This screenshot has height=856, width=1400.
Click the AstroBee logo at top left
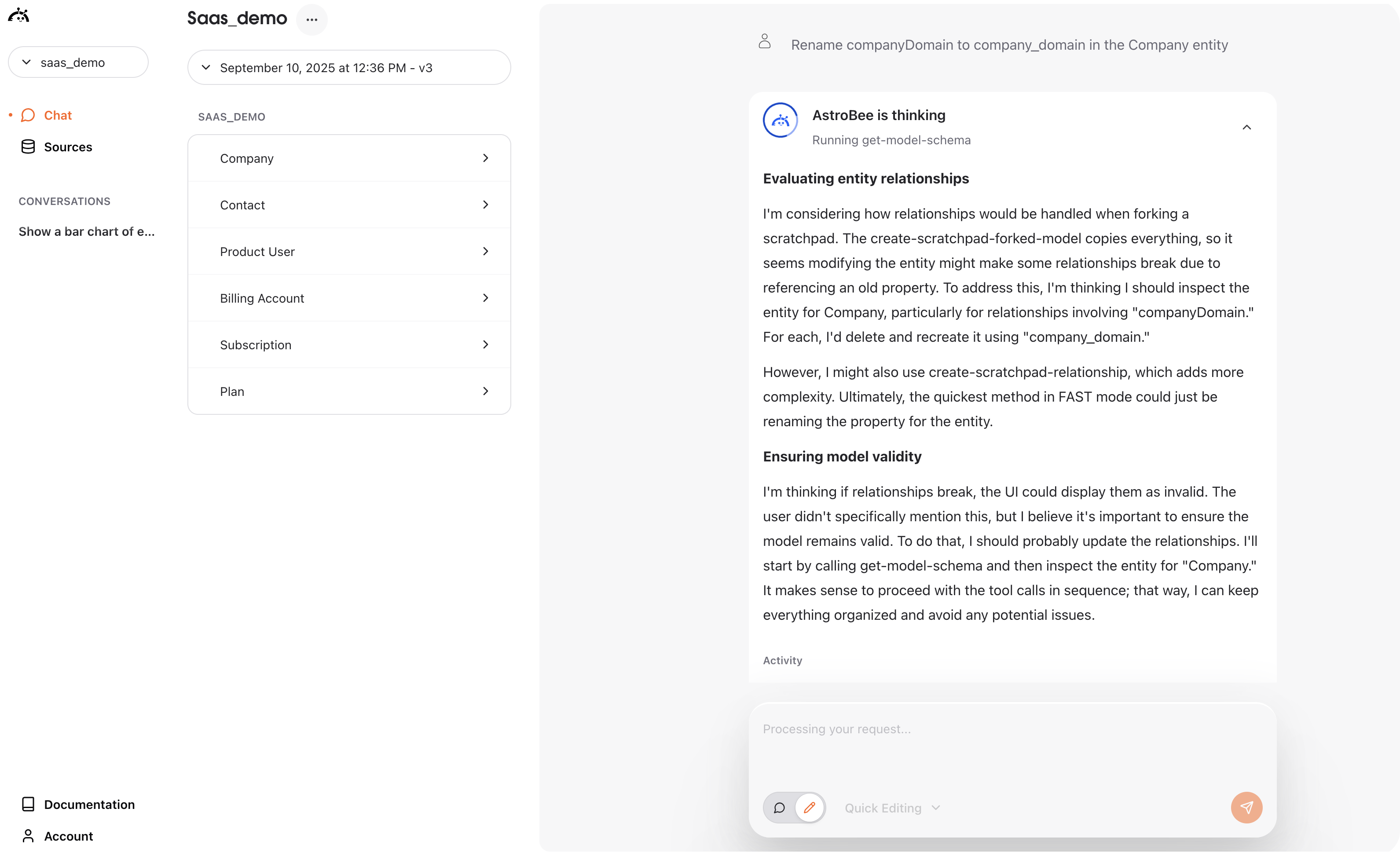(19, 15)
